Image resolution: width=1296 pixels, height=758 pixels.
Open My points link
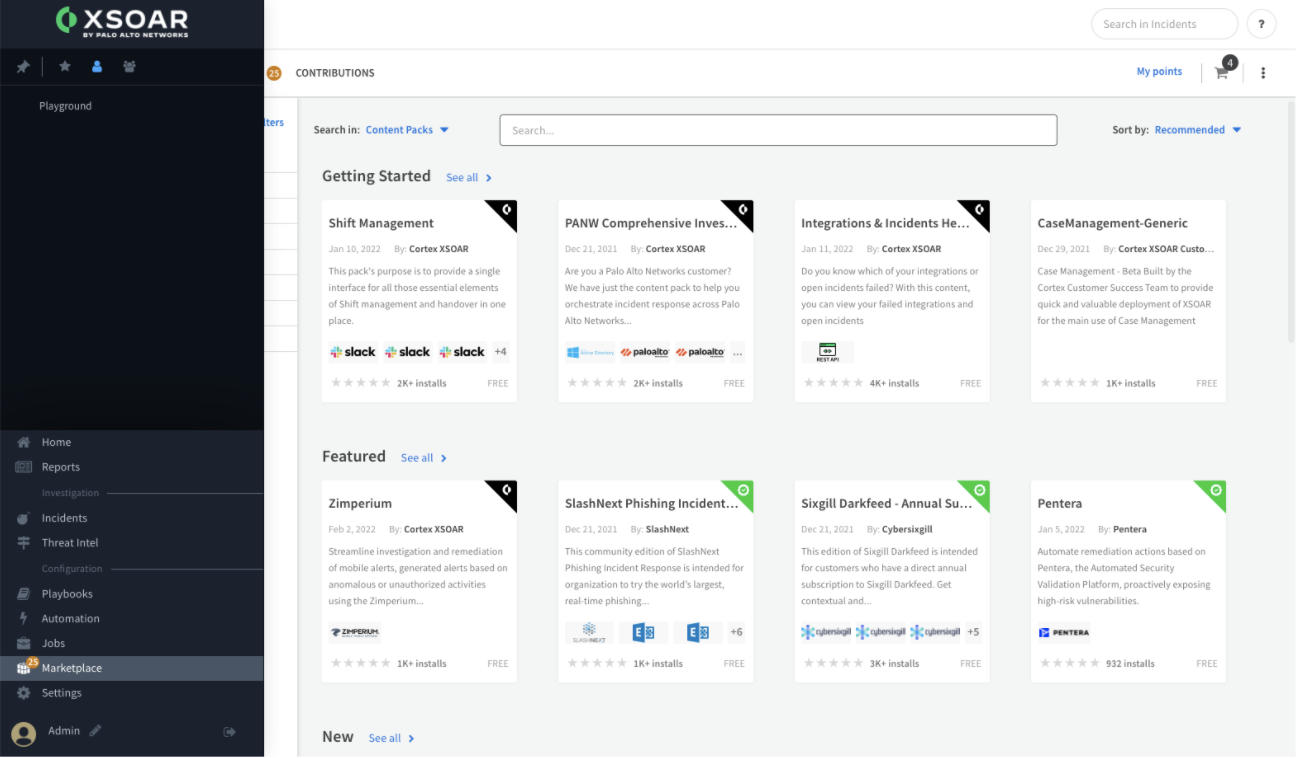[1159, 72]
